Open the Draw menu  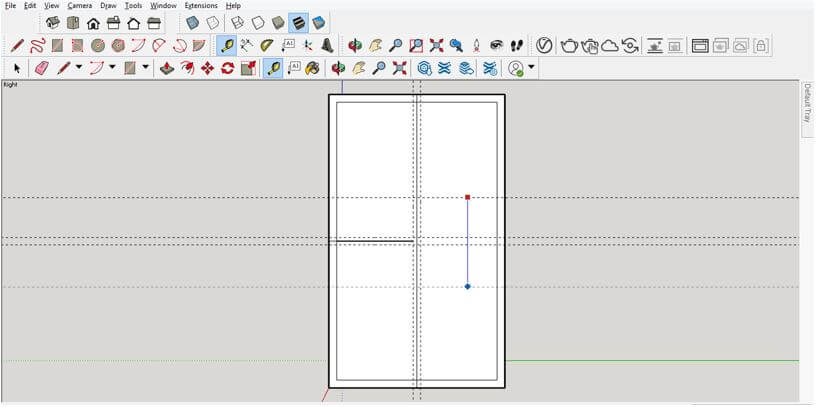(x=108, y=6)
